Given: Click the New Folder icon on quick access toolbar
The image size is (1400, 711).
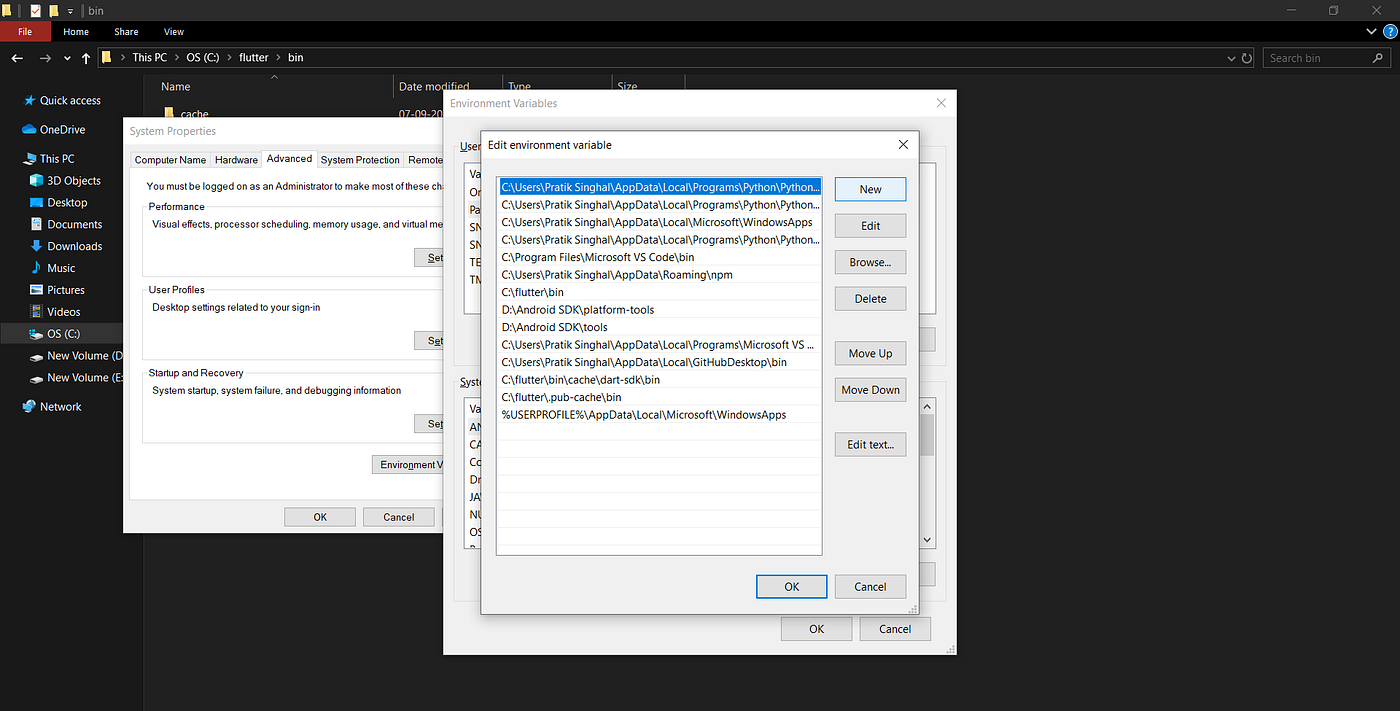Looking at the screenshot, I should point(54,10).
